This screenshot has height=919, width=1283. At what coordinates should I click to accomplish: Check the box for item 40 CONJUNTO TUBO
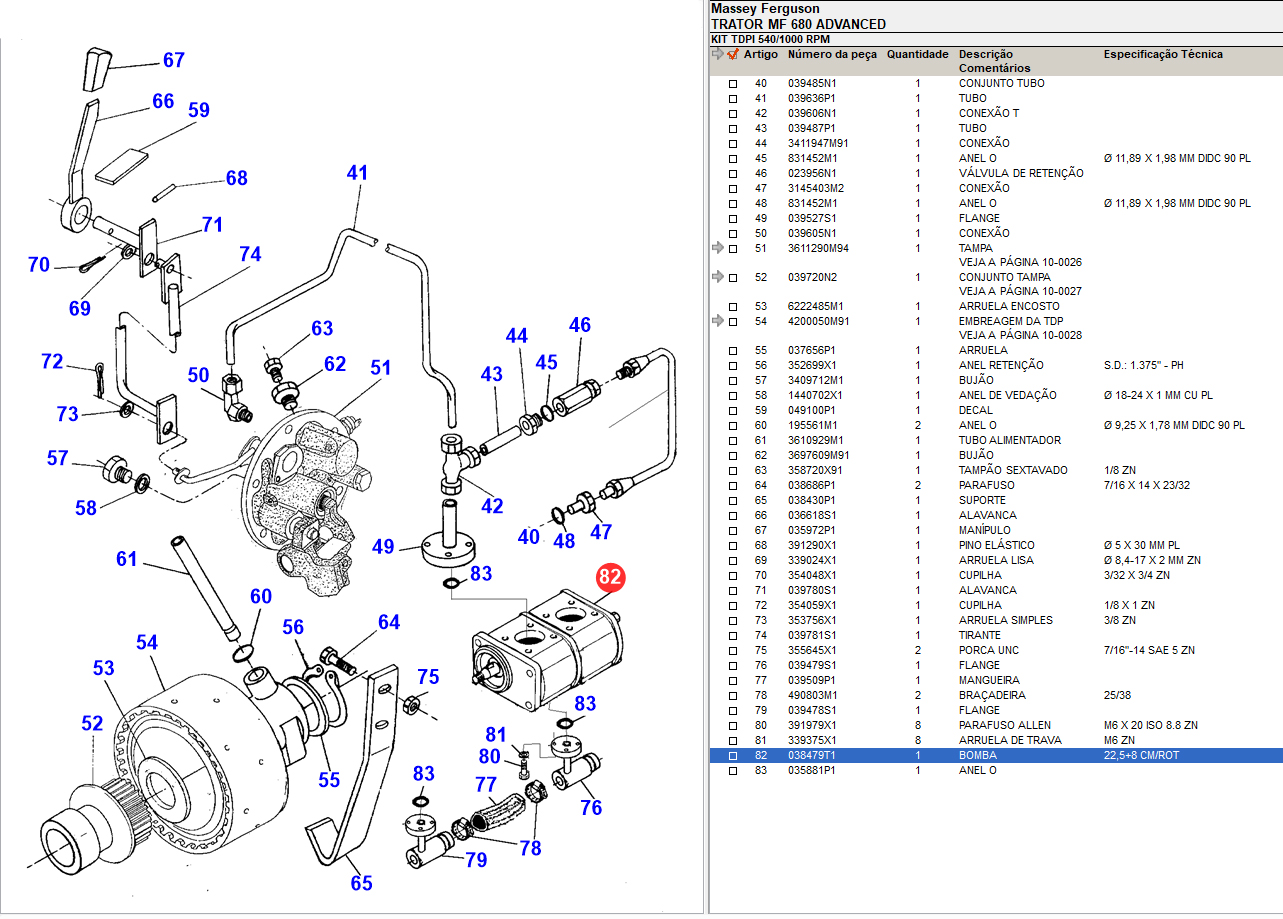click(x=733, y=84)
